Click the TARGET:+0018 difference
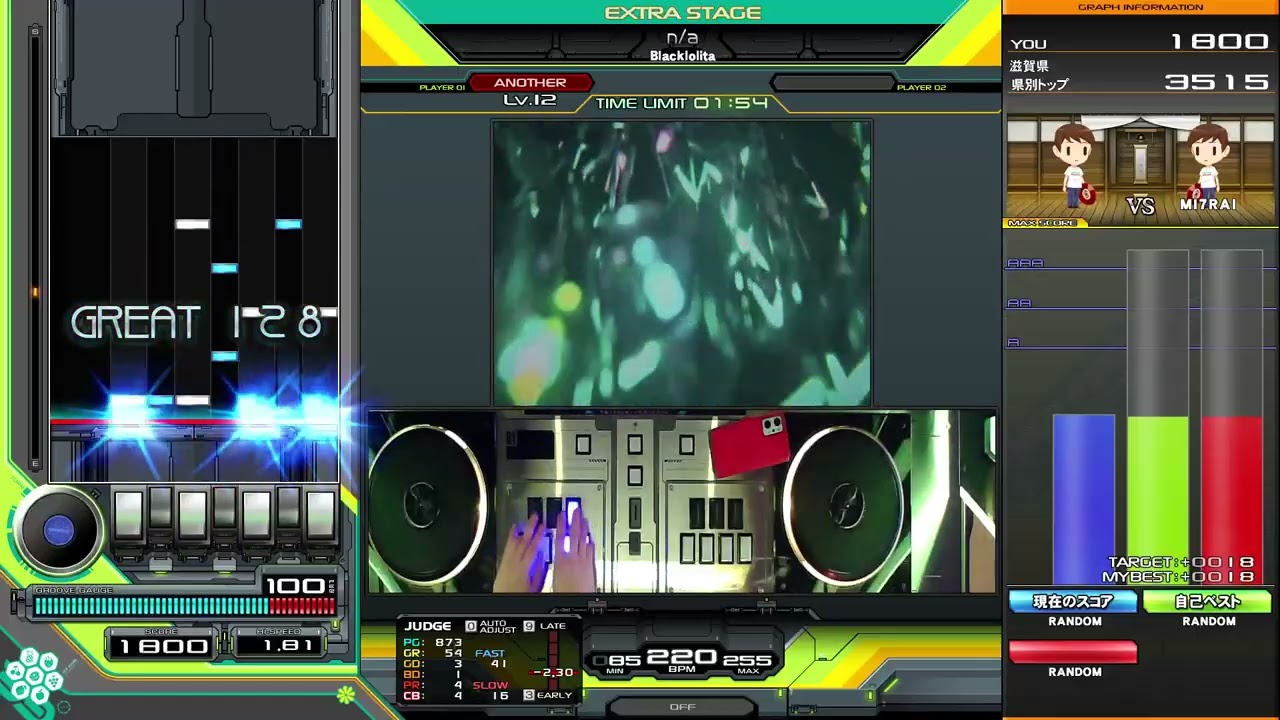The width and height of the screenshot is (1280, 720). (x=1181, y=563)
